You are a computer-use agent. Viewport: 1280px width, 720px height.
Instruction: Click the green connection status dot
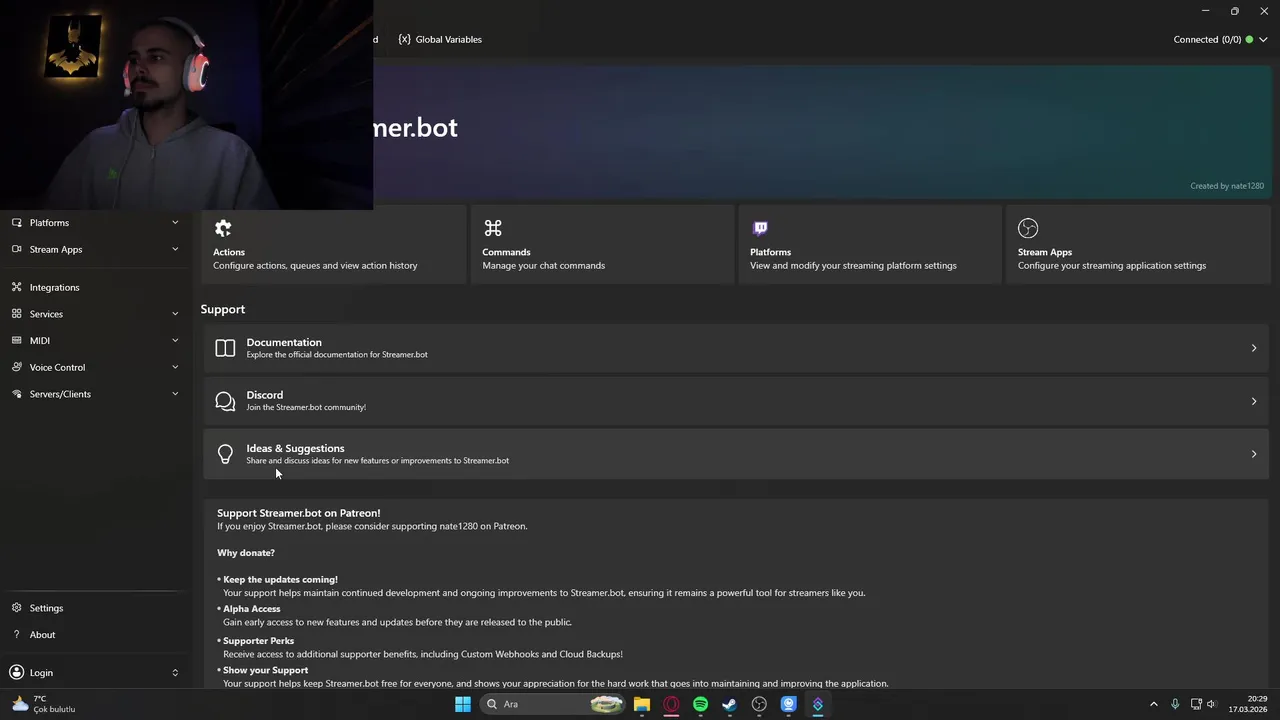pos(1249,40)
